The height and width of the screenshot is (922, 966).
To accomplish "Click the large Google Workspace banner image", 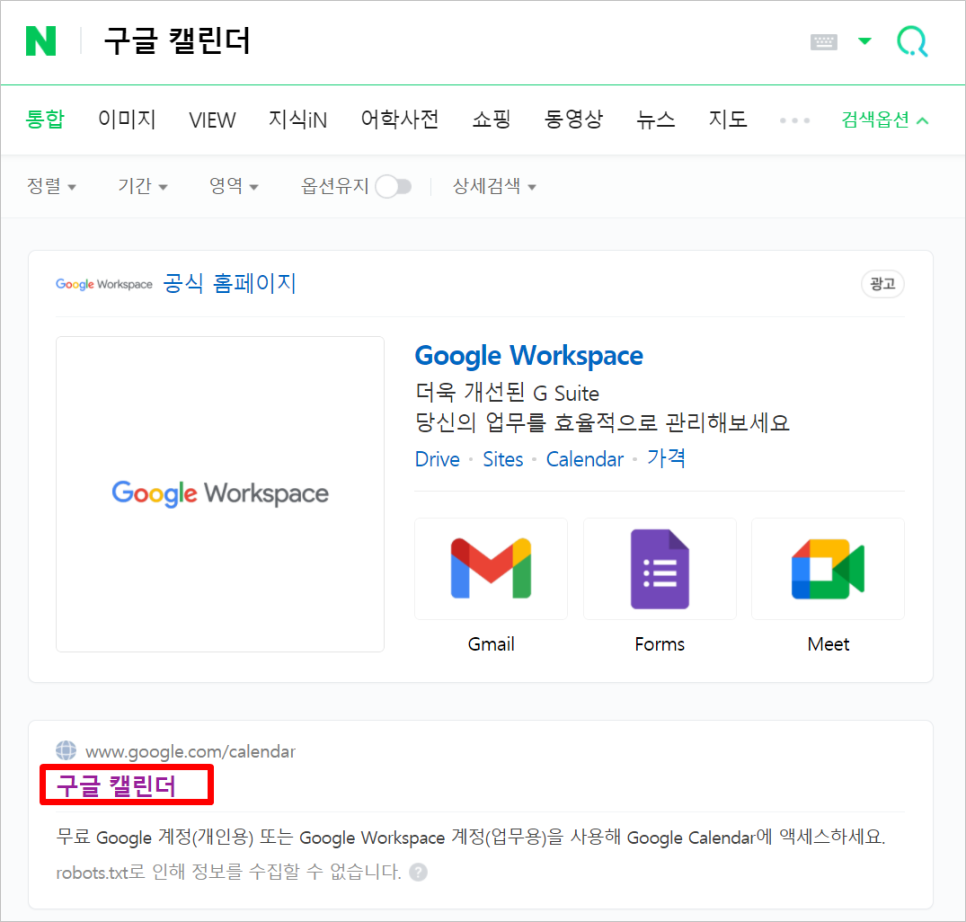I will (220, 493).
